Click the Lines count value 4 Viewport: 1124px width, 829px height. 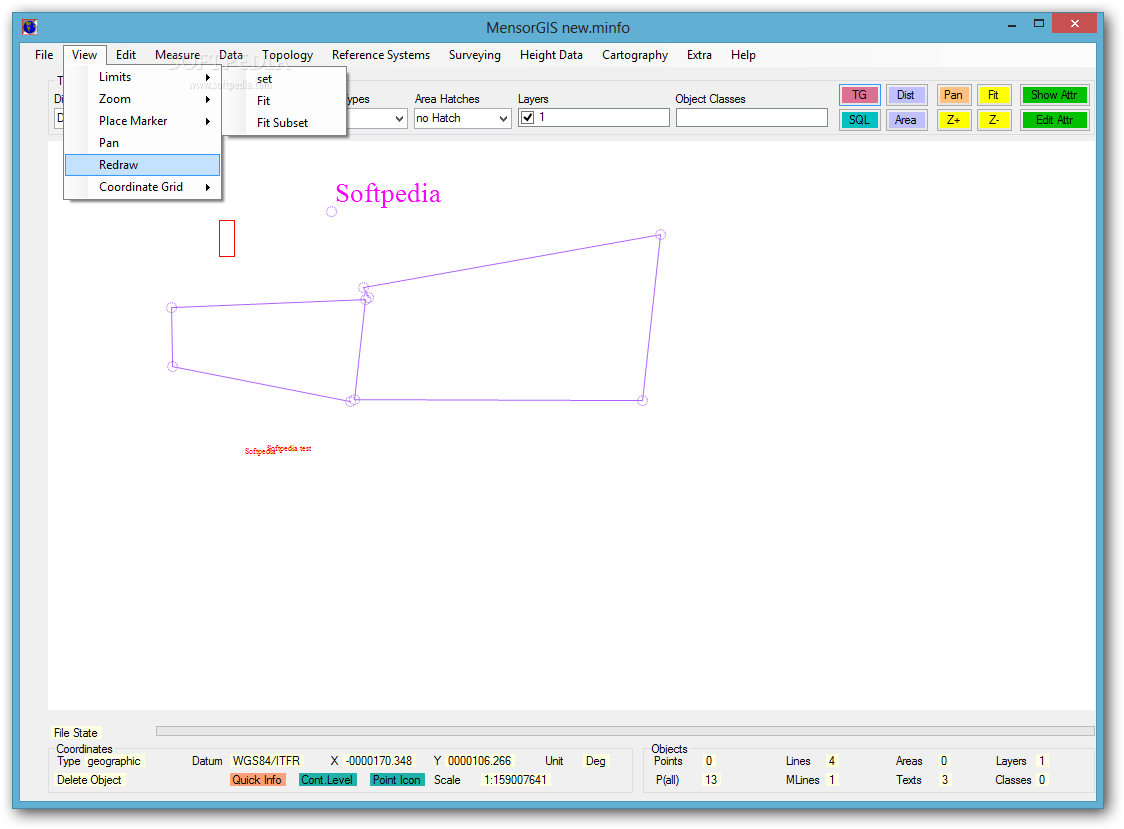[832, 761]
